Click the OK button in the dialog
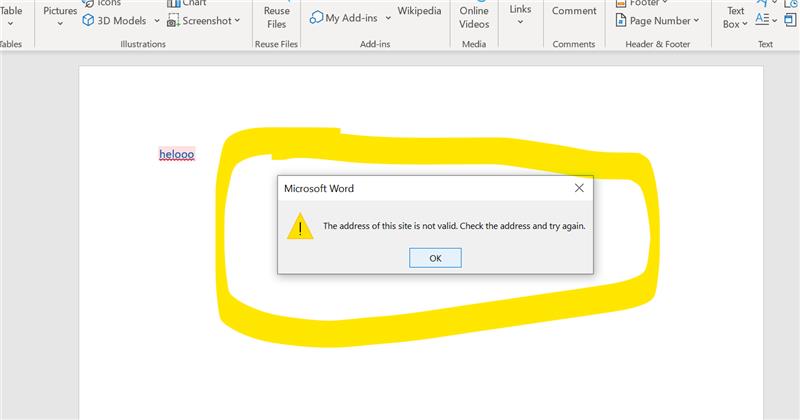 (x=435, y=258)
